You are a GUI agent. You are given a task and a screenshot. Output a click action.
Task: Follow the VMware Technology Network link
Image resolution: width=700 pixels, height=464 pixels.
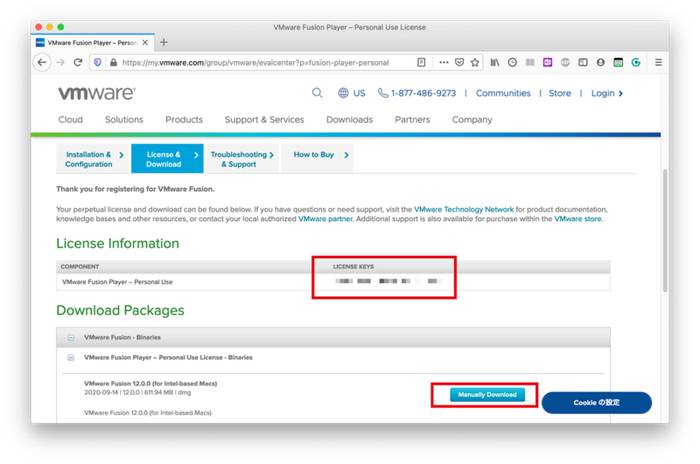pyautogui.click(x=463, y=209)
